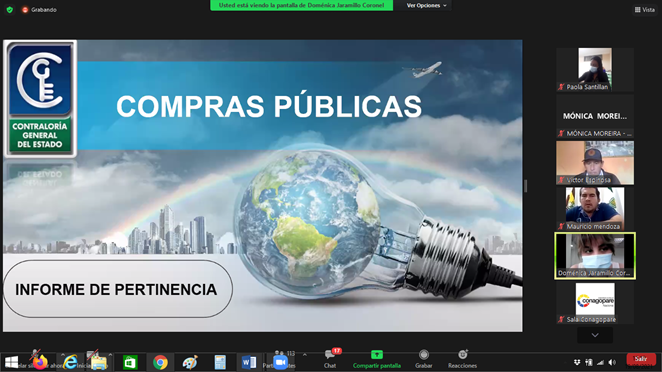Expand the participants options caret

tap(304, 355)
